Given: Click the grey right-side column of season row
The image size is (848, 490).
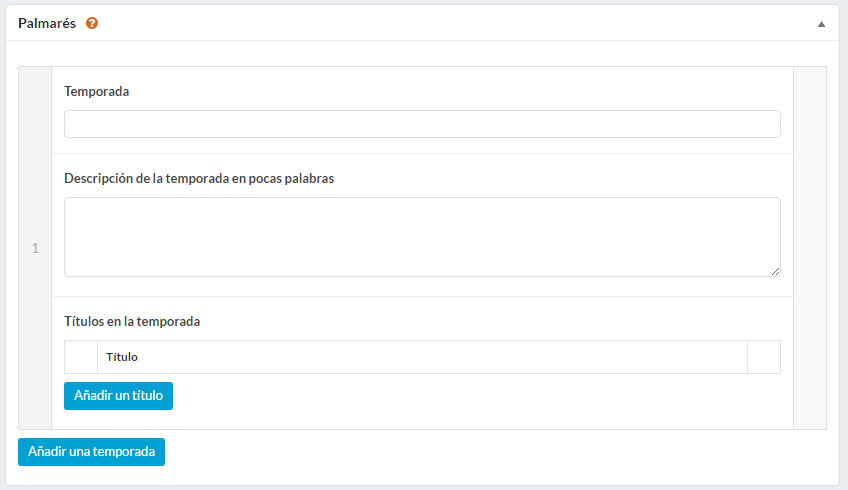Looking at the screenshot, I should click(810, 248).
